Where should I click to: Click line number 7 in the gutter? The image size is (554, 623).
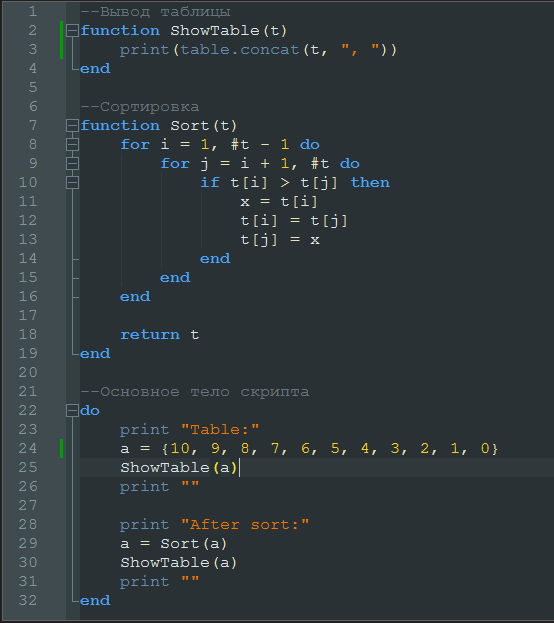click(x=33, y=126)
